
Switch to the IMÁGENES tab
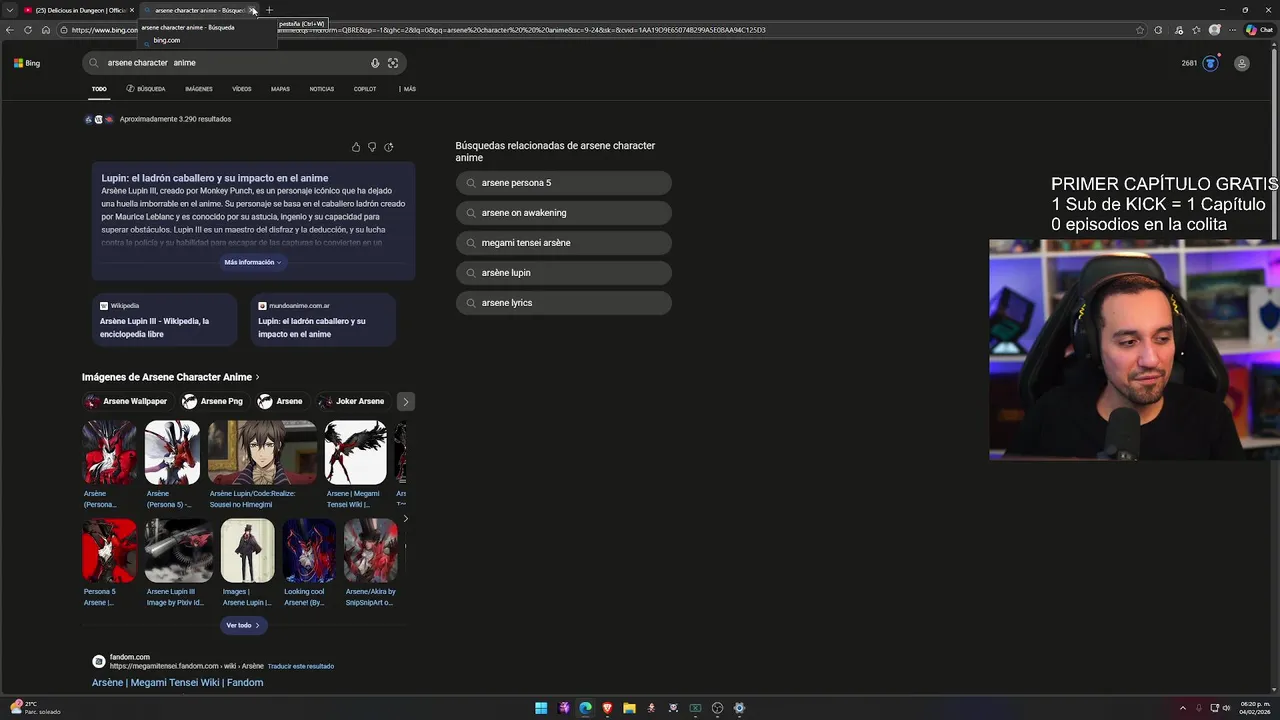tap(199, 89)
